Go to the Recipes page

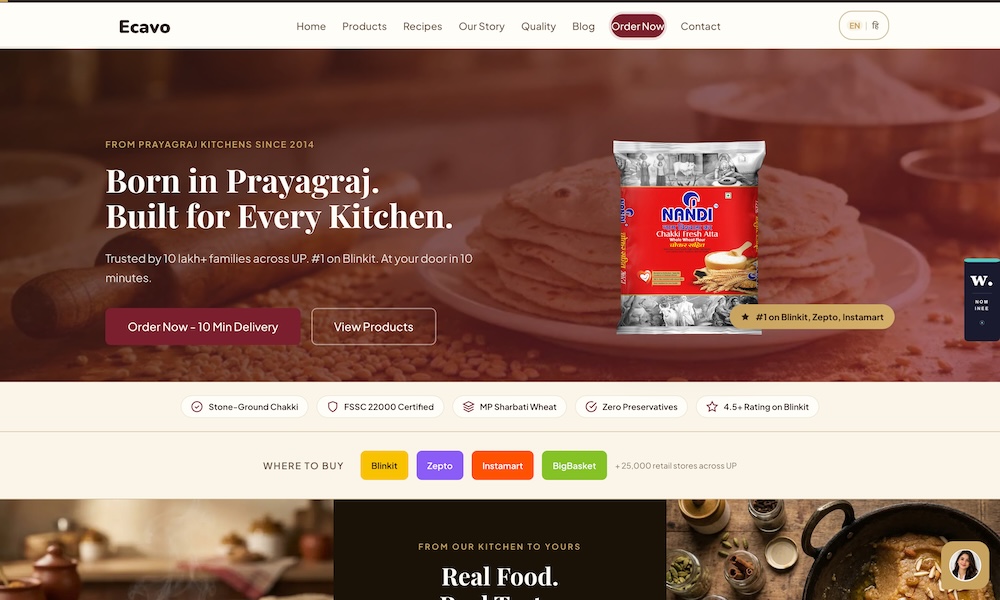pos(422,26)
